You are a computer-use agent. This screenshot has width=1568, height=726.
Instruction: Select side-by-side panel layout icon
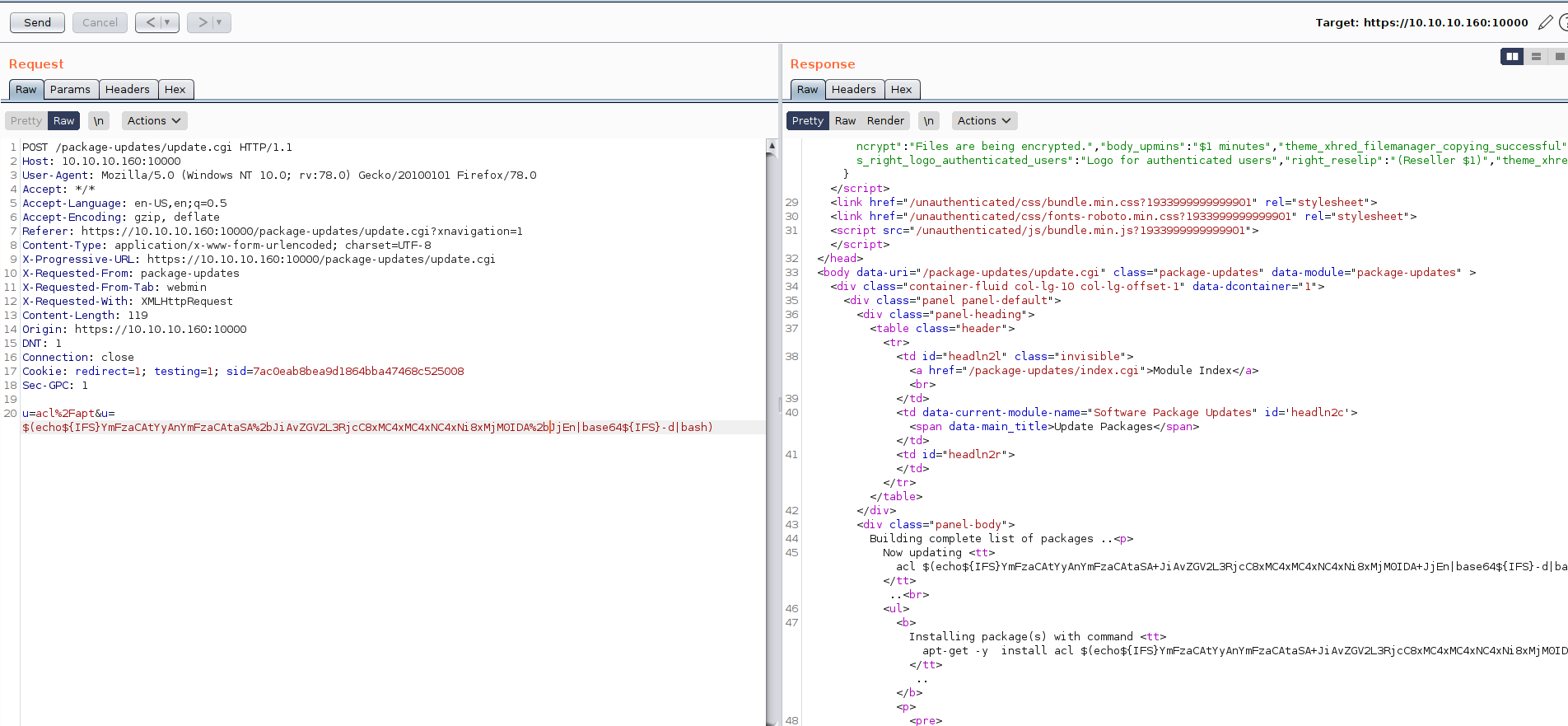pos(1512,56)
